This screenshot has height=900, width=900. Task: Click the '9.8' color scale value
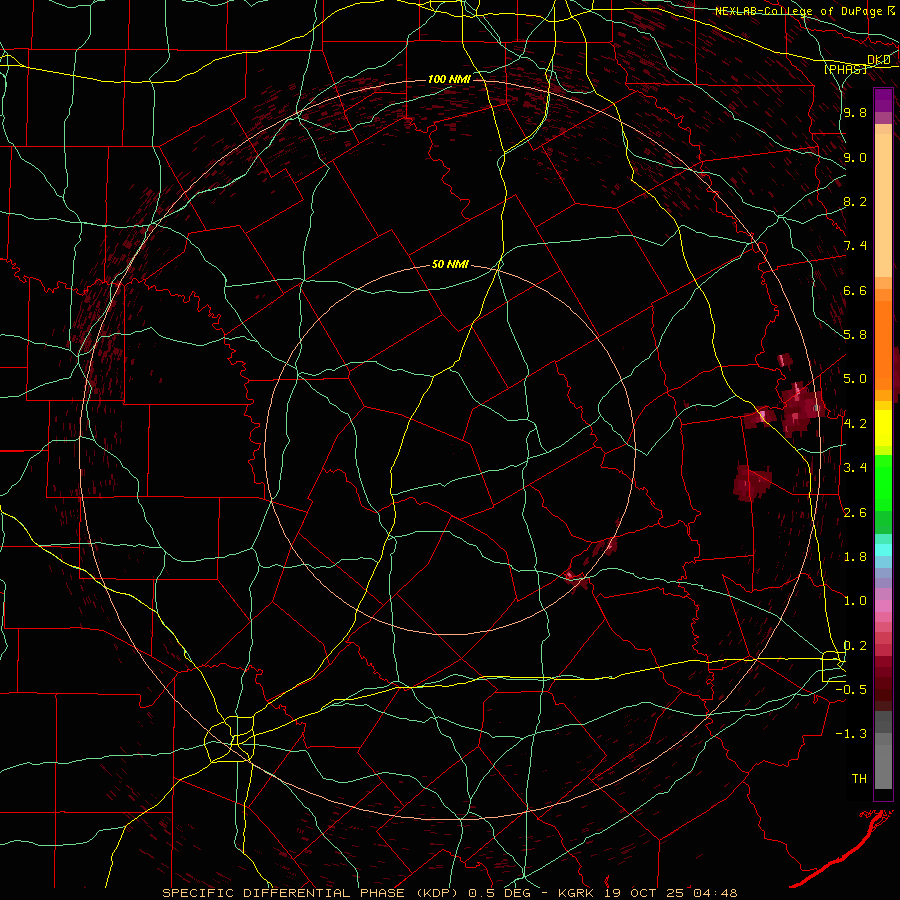[855, 113]
